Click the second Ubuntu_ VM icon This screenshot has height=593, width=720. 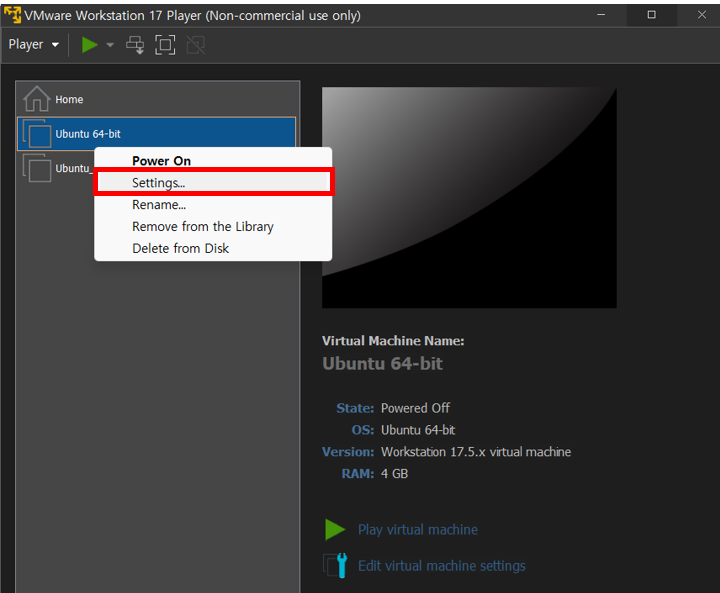[x=37, y=168]
